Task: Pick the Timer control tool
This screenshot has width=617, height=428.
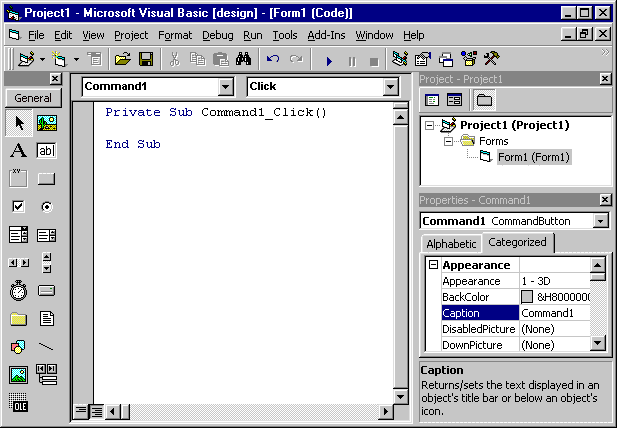Action: pyautogui.click(x=18, y=291)
